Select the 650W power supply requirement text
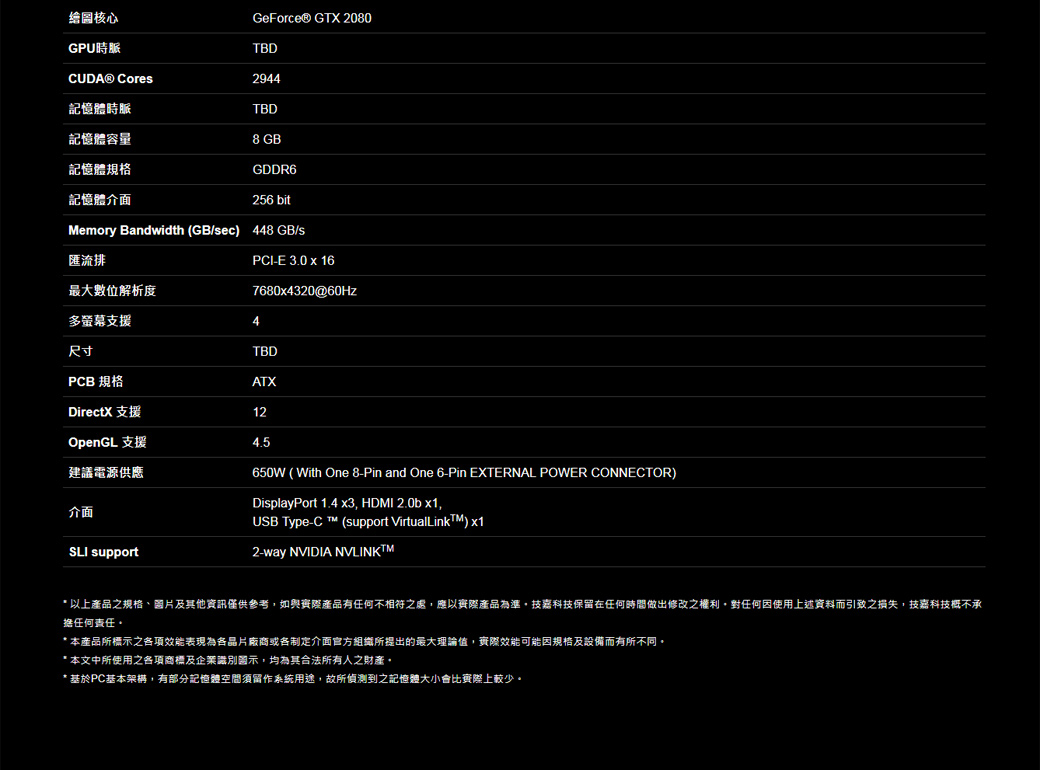The image size is (1040, 770). 464,472
